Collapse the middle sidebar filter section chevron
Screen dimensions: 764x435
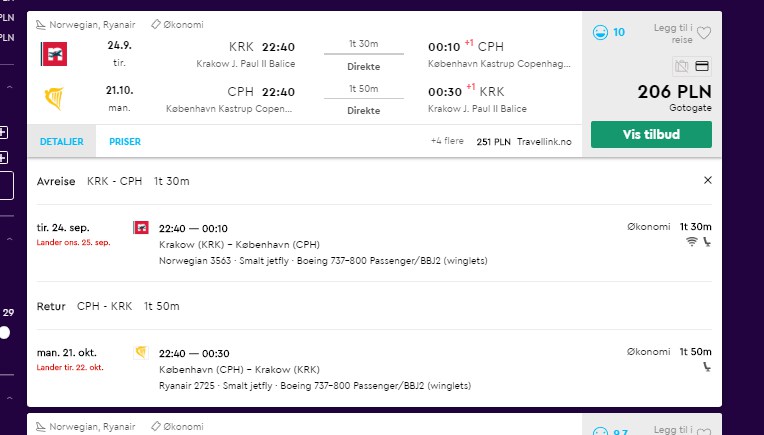[9, 239]
